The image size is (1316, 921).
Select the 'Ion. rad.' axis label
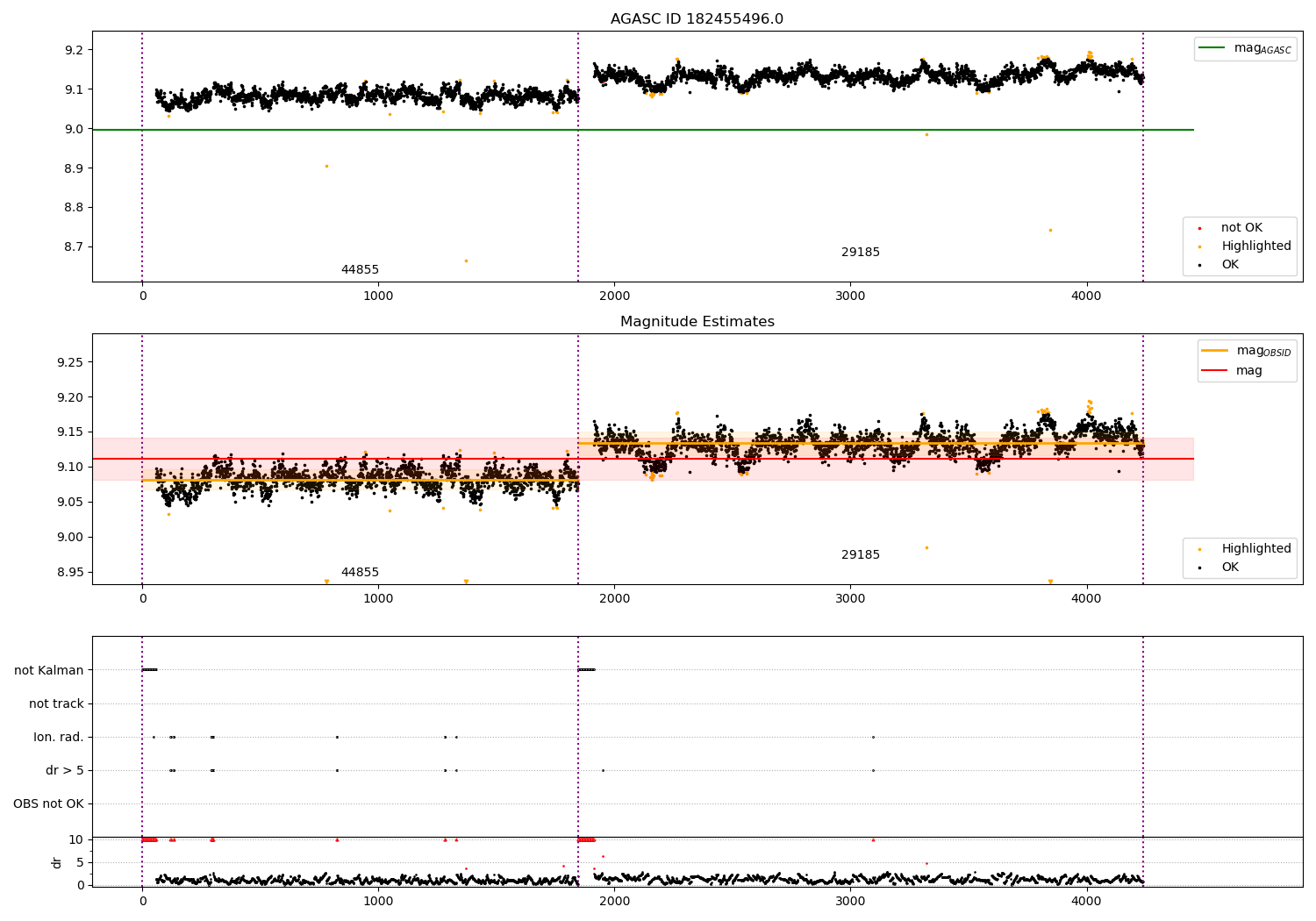pyautogui.click(x=59, y=738)
